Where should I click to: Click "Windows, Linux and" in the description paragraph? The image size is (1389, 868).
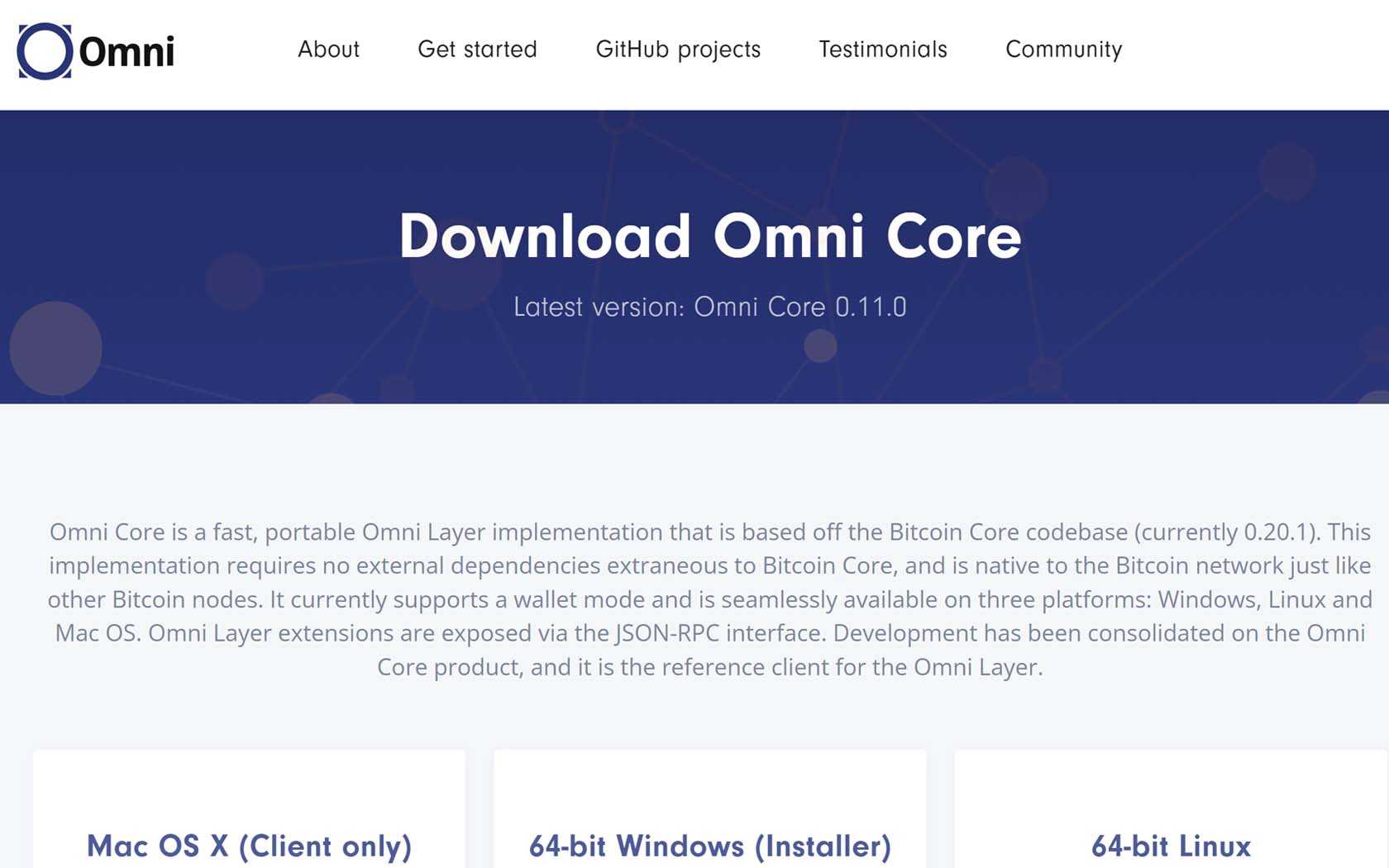1264,599
